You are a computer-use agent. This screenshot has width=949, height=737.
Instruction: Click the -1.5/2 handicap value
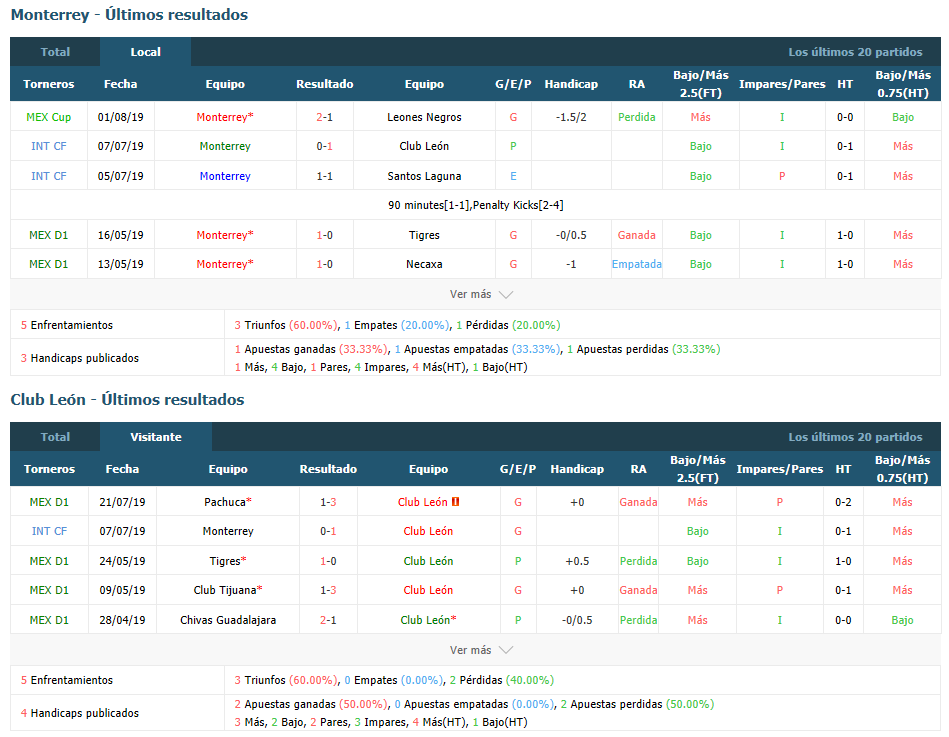[571, 117]
